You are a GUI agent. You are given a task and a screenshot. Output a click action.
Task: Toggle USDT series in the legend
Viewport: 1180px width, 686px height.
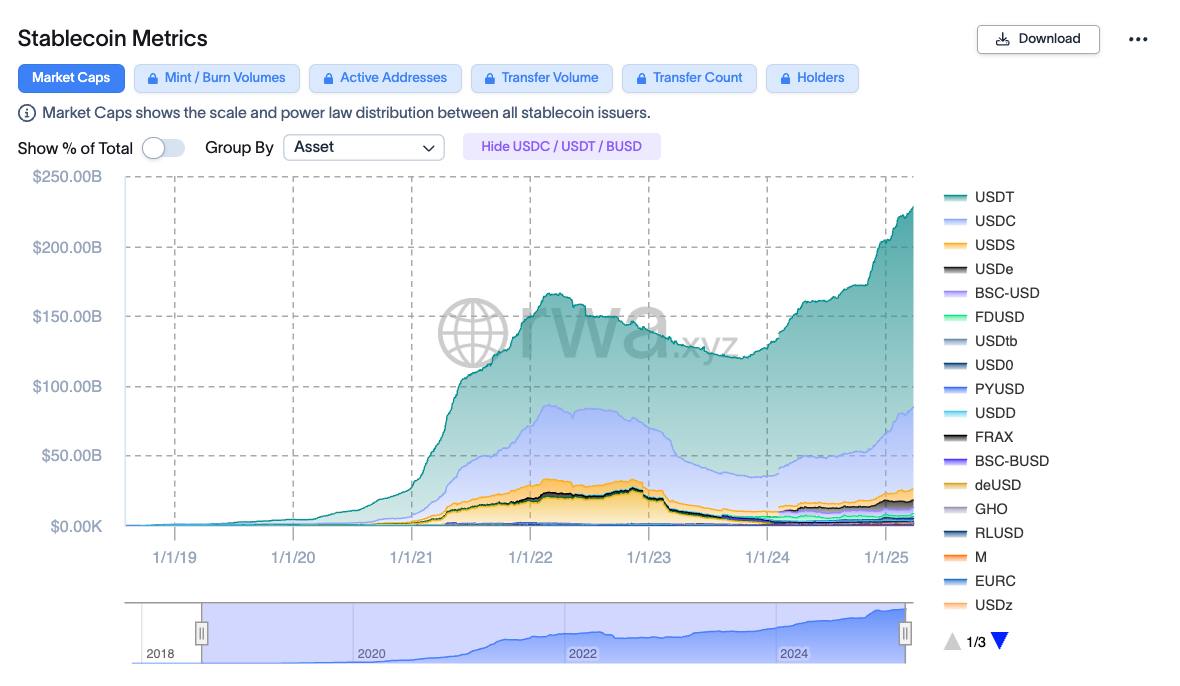[x=979, y=197]
